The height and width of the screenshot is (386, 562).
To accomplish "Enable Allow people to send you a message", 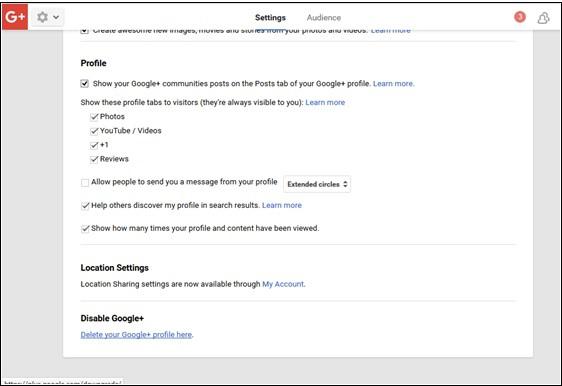I will coord(85,183).
